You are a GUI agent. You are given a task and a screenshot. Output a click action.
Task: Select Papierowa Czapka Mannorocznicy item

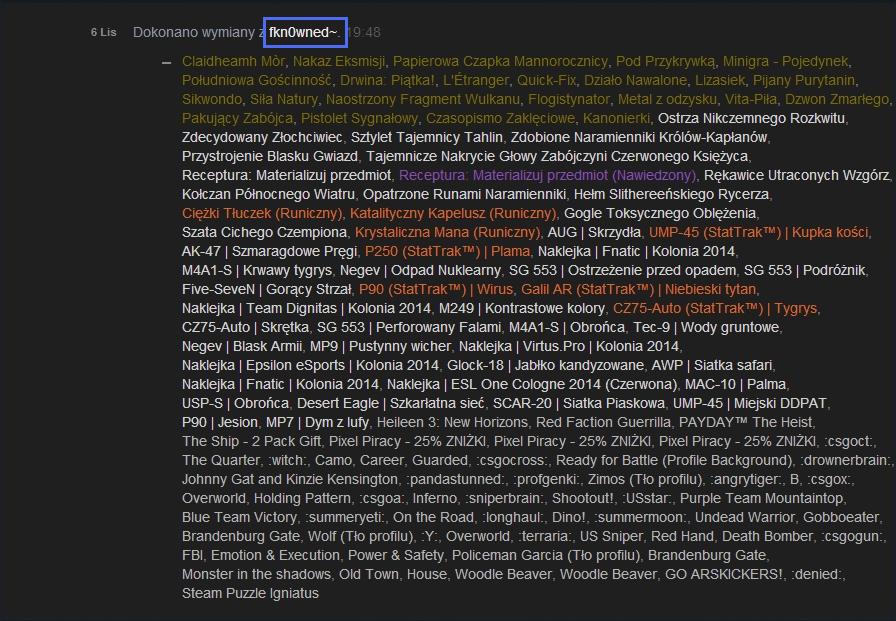pyautogui.click(x=501, y=61)
